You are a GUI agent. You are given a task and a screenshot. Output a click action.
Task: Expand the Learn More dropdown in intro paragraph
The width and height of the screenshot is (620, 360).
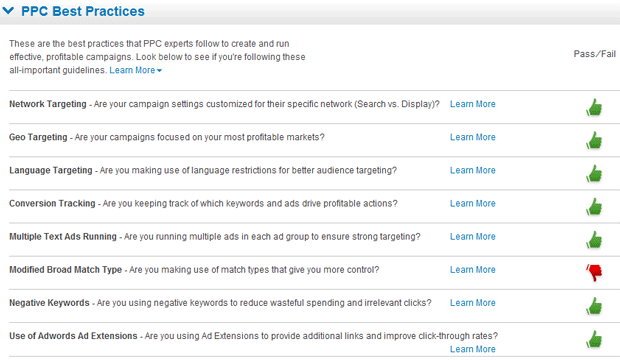136,70
